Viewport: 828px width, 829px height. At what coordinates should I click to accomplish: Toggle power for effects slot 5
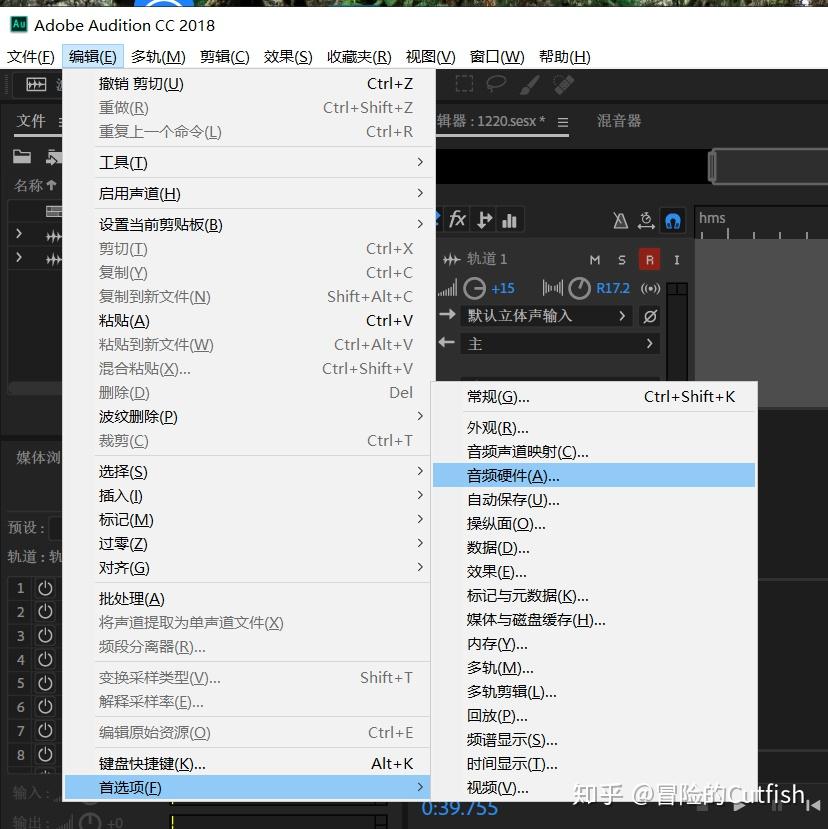tap(45, 683)
